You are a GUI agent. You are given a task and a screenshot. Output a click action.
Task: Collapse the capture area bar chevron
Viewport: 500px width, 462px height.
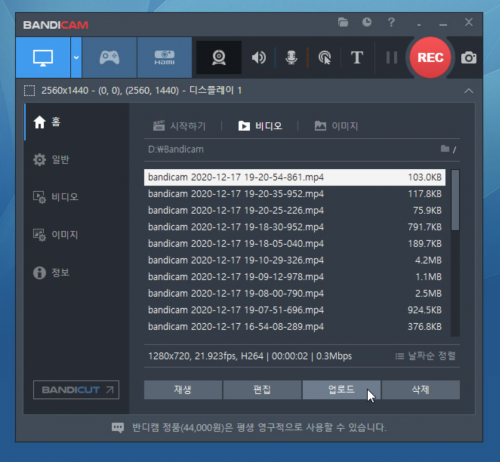(x=469, y=91)
